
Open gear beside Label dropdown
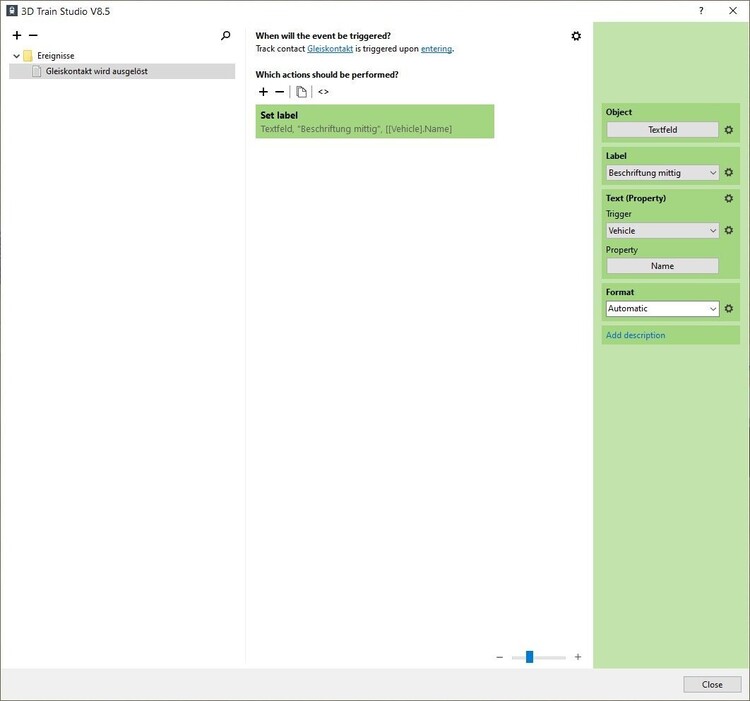tap(728, 172)
